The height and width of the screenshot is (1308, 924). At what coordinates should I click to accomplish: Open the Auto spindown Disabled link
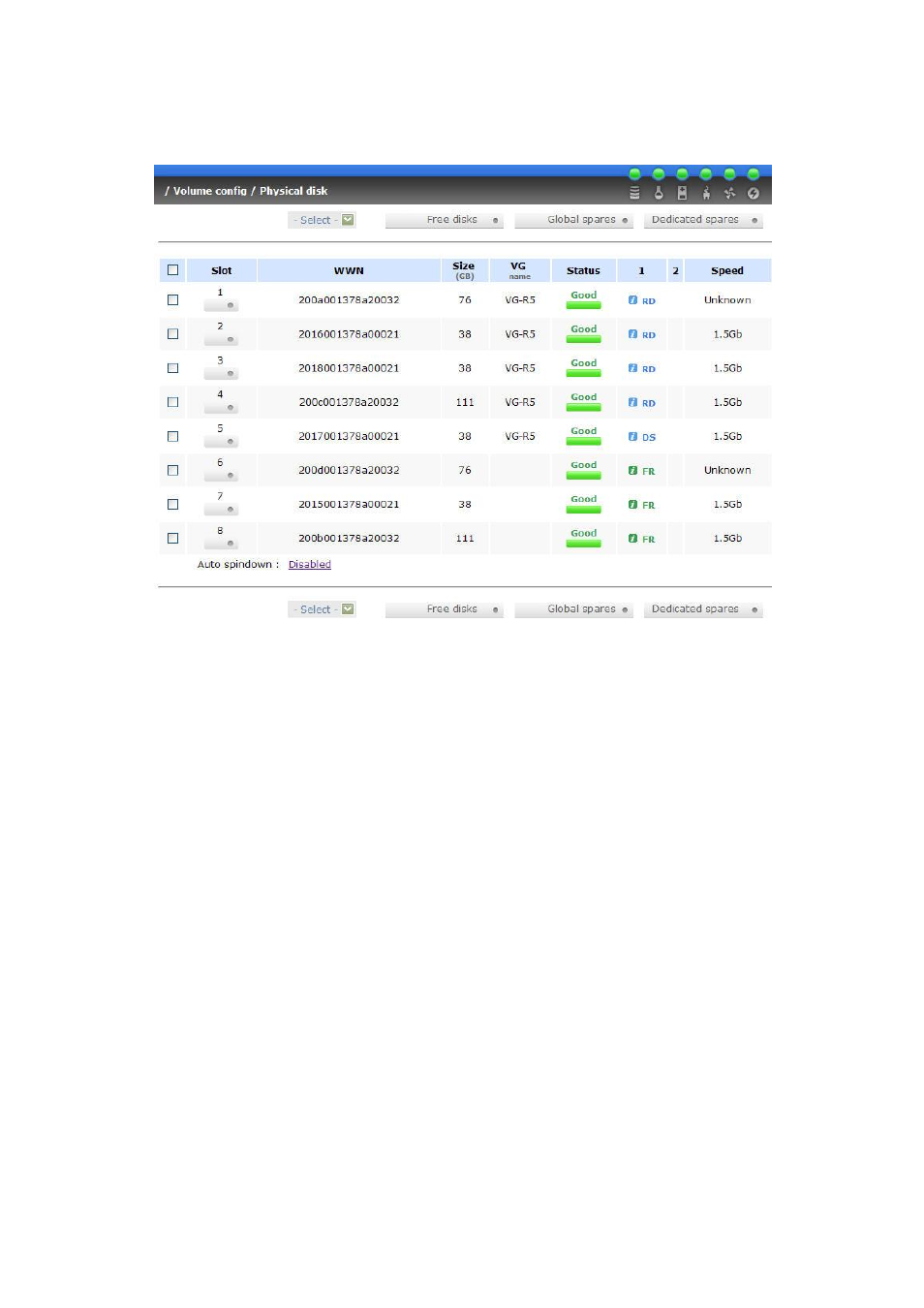310,565
